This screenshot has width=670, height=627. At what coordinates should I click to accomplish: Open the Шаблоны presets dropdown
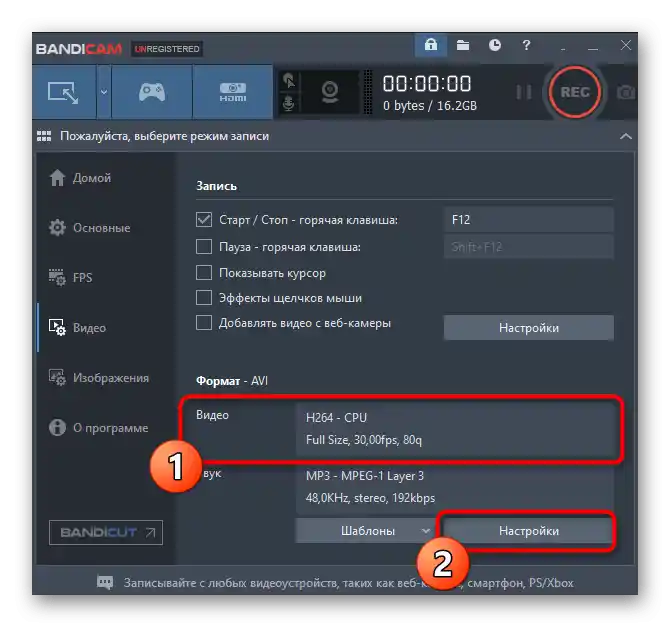point(364,531)
